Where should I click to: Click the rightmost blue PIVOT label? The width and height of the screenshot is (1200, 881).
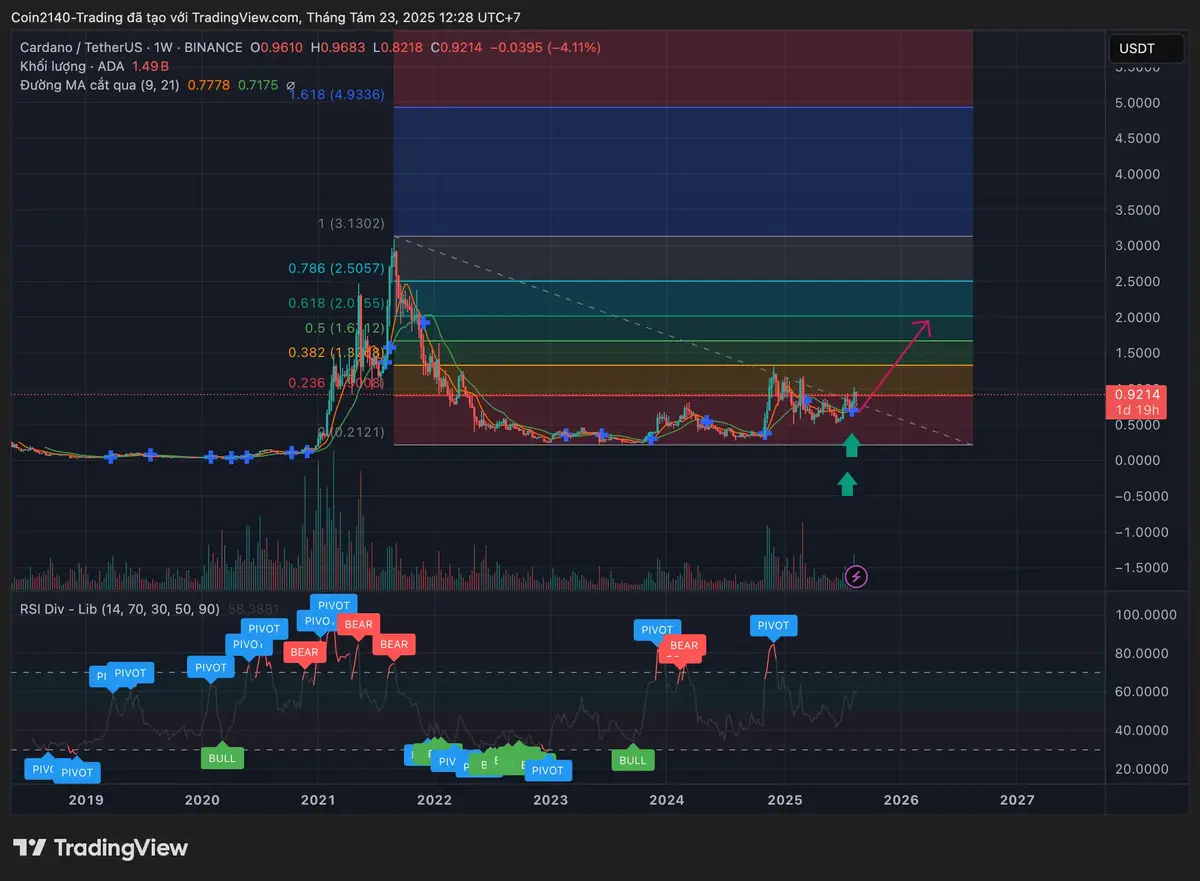click(x=773, y=626)
